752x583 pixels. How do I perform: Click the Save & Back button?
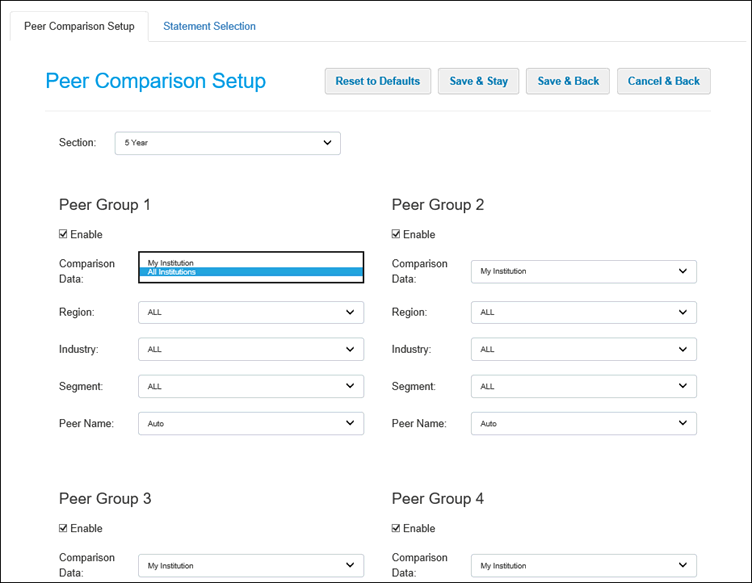568,81
